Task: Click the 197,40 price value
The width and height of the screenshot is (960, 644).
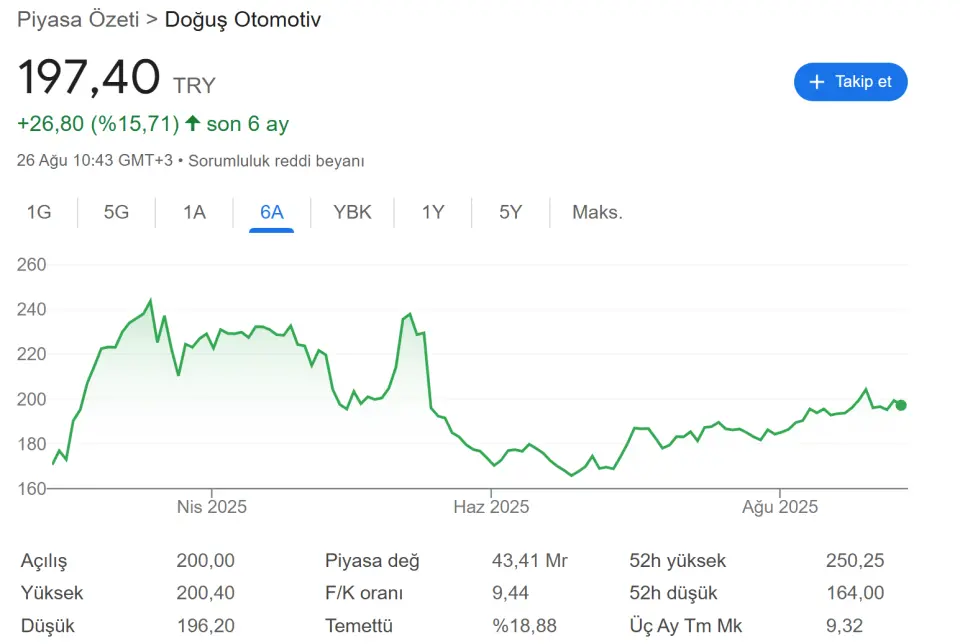Action: pos(89,78)
